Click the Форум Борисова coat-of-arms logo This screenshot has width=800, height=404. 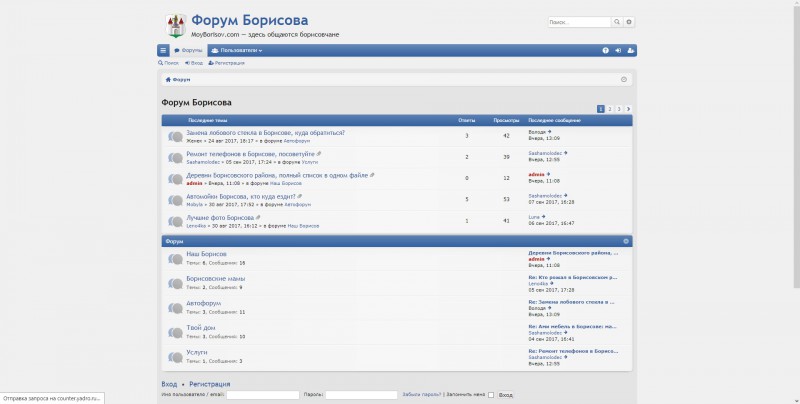176,26
